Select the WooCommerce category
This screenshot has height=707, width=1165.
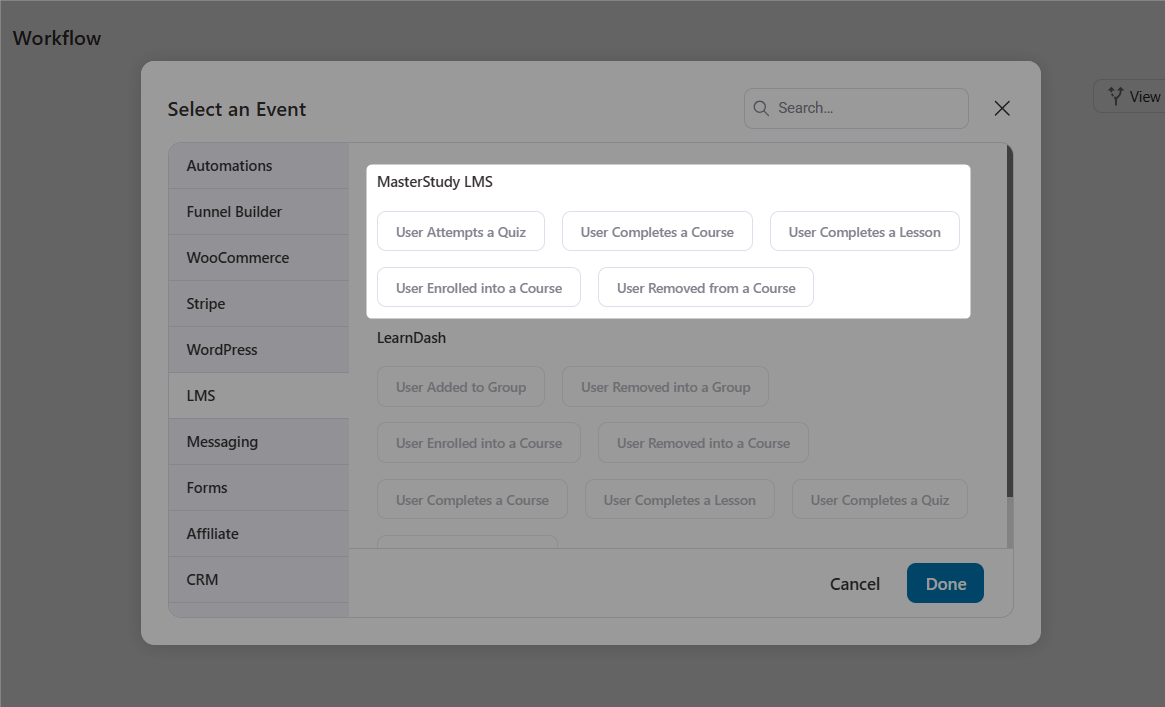(x=259, y=258)
